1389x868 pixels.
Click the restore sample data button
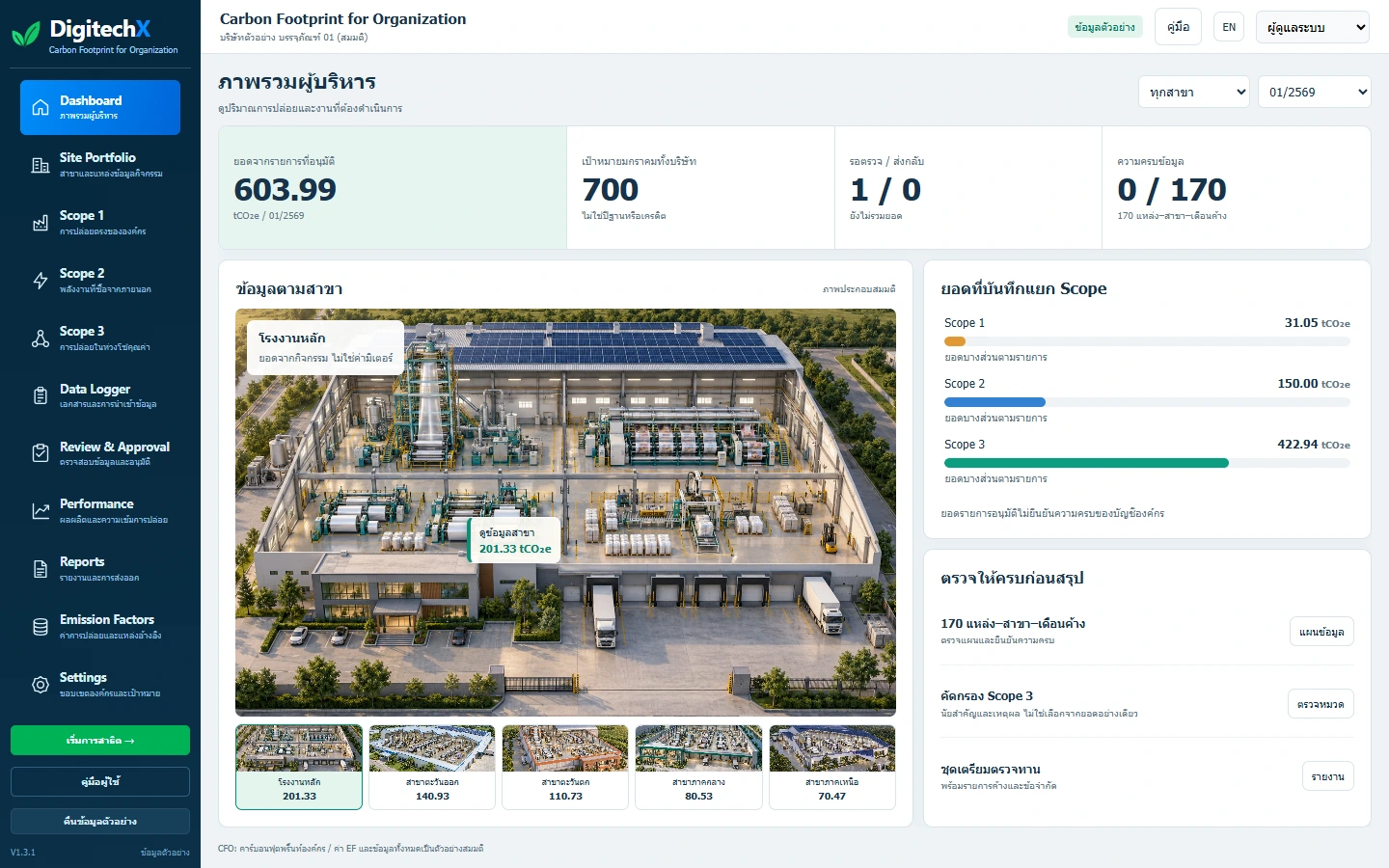(x=100, y=821)
